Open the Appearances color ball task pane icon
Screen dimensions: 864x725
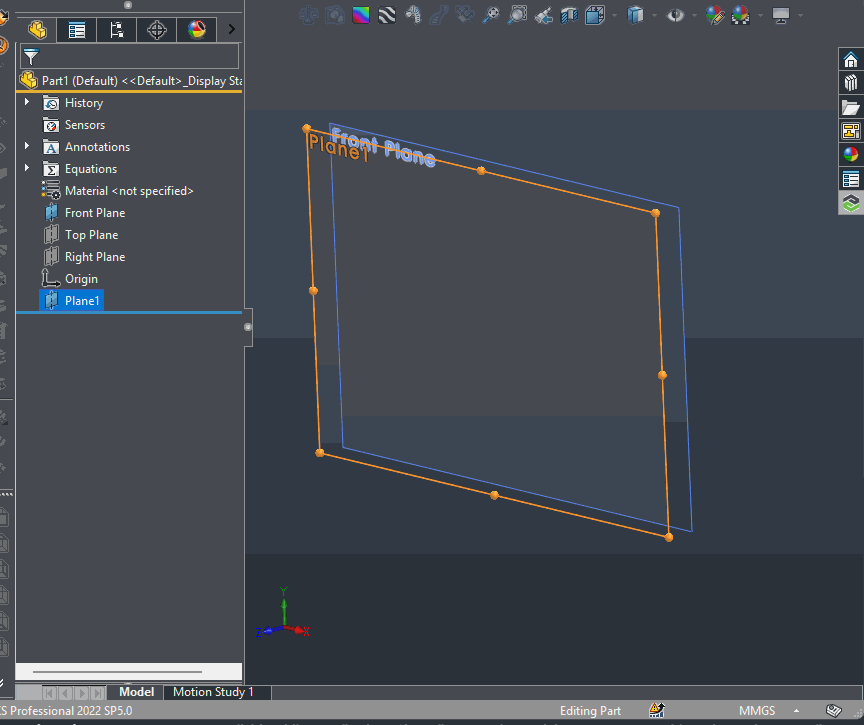coord(850,155)
